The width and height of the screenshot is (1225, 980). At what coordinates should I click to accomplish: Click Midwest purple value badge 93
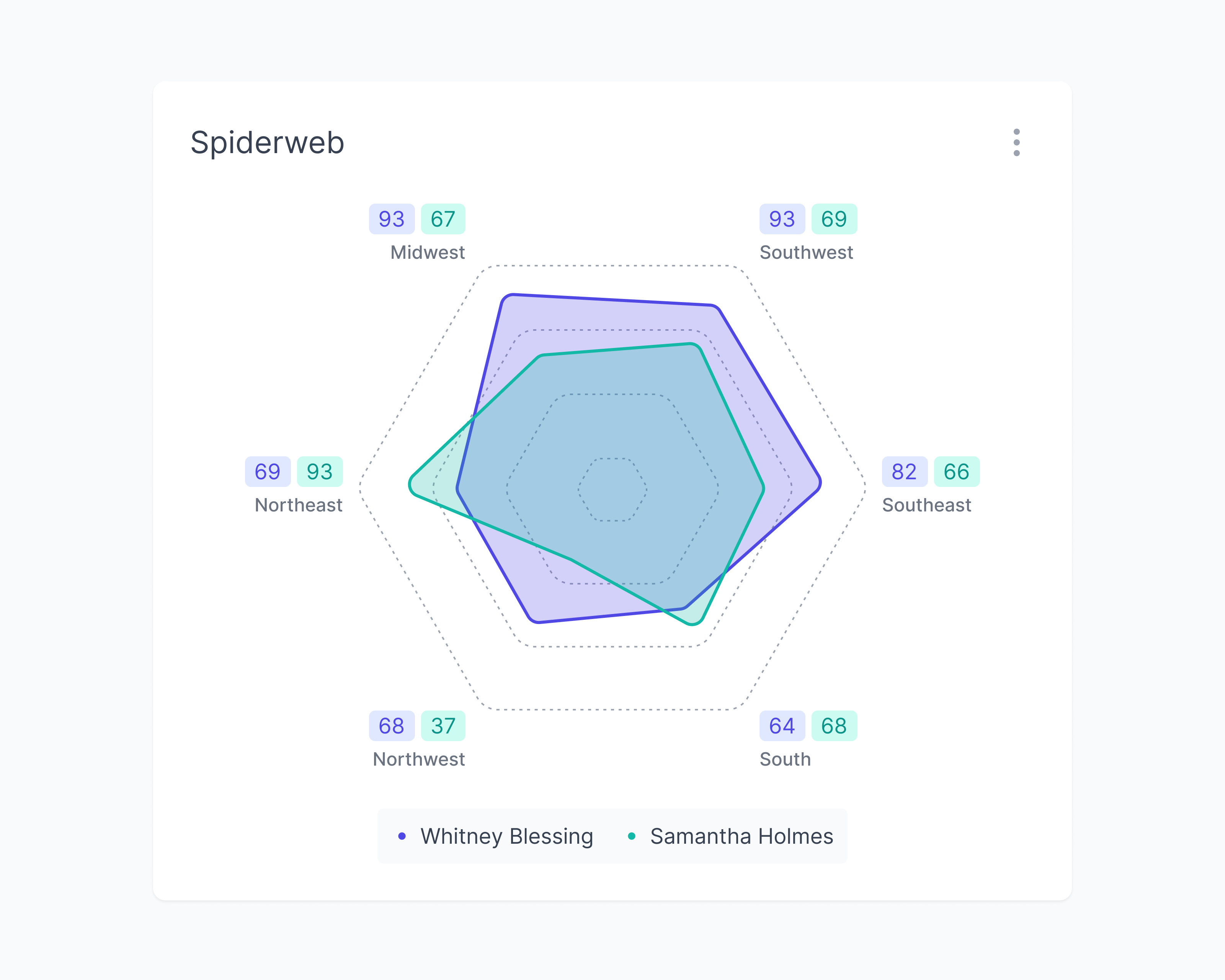click(x=392, y=219)
